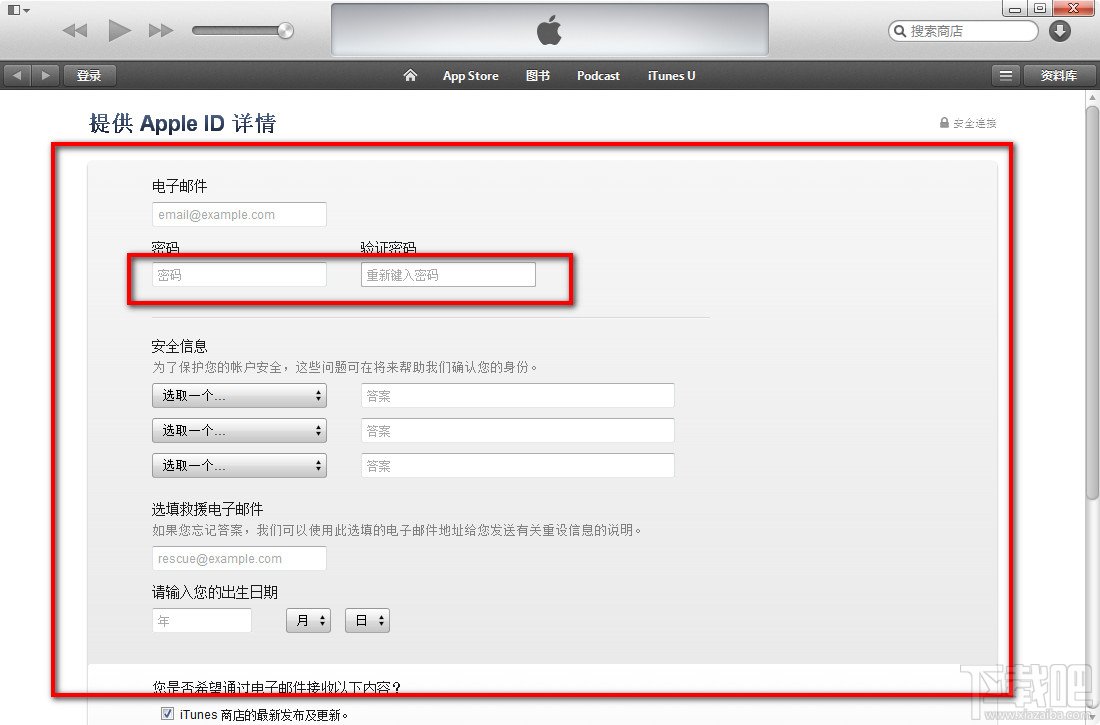Screen dimensions: 1100x725
Task: Open the 月 (month) dropdown
Action: pyautogui.click(x=308, y=620)
